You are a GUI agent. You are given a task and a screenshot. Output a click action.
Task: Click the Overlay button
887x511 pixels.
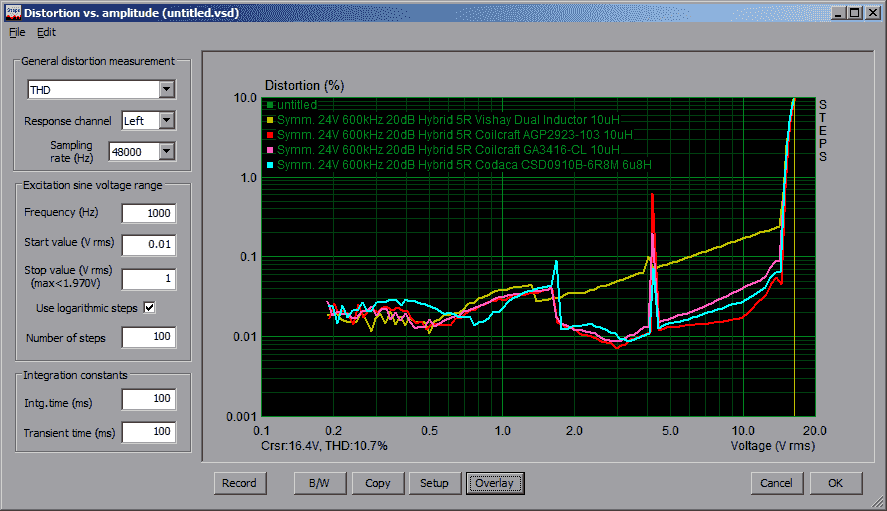click(x=494, y=483)
